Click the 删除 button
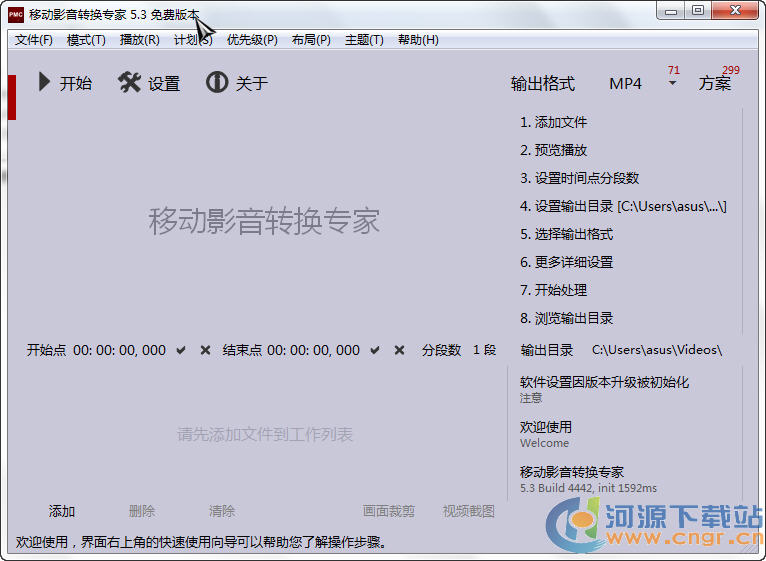 coord(142,511)
